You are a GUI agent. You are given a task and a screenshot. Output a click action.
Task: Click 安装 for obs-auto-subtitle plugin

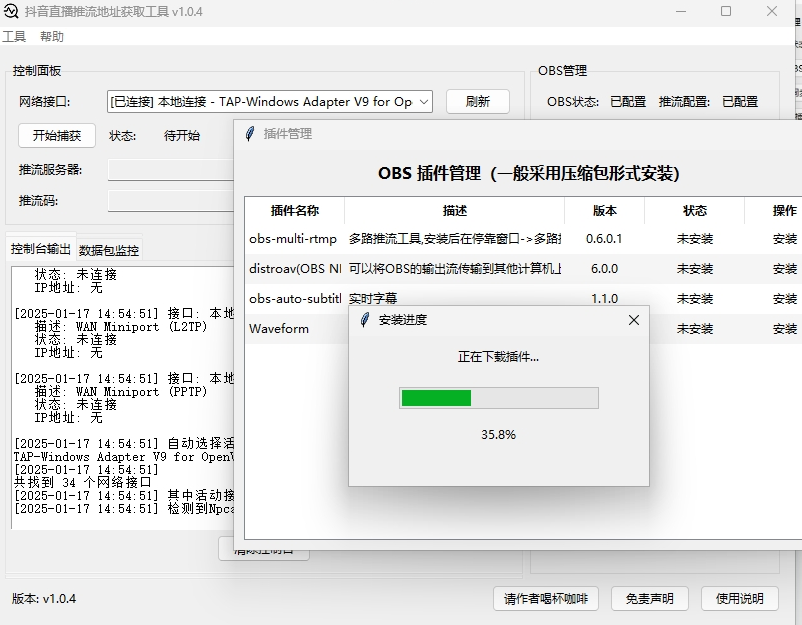[x=785, y=299]
